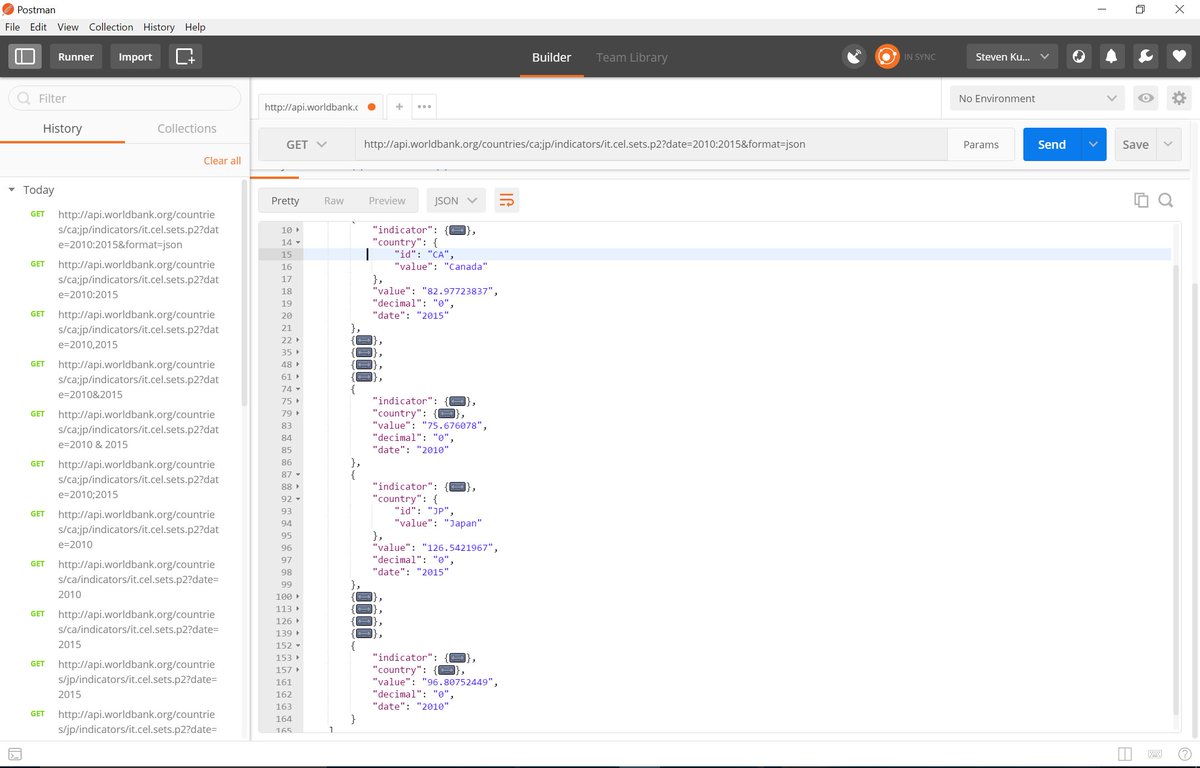Collapse country node at line 92

[298, 499]
